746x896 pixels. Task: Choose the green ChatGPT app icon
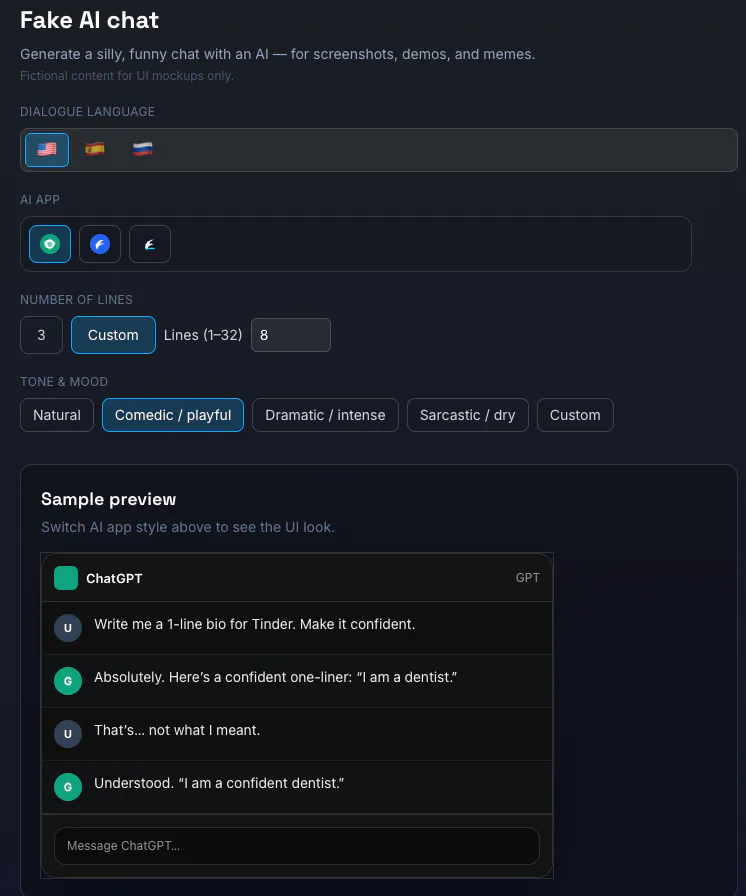(x=50, y=244)
